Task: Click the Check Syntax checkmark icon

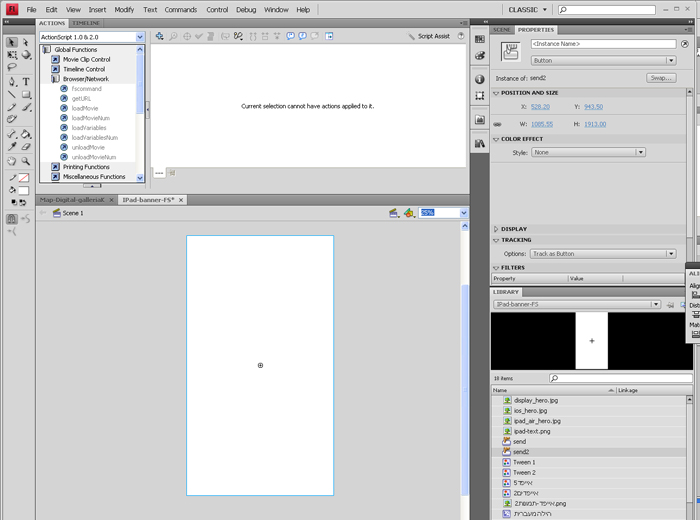Action: pyautogui.click(x=199, y=36)
